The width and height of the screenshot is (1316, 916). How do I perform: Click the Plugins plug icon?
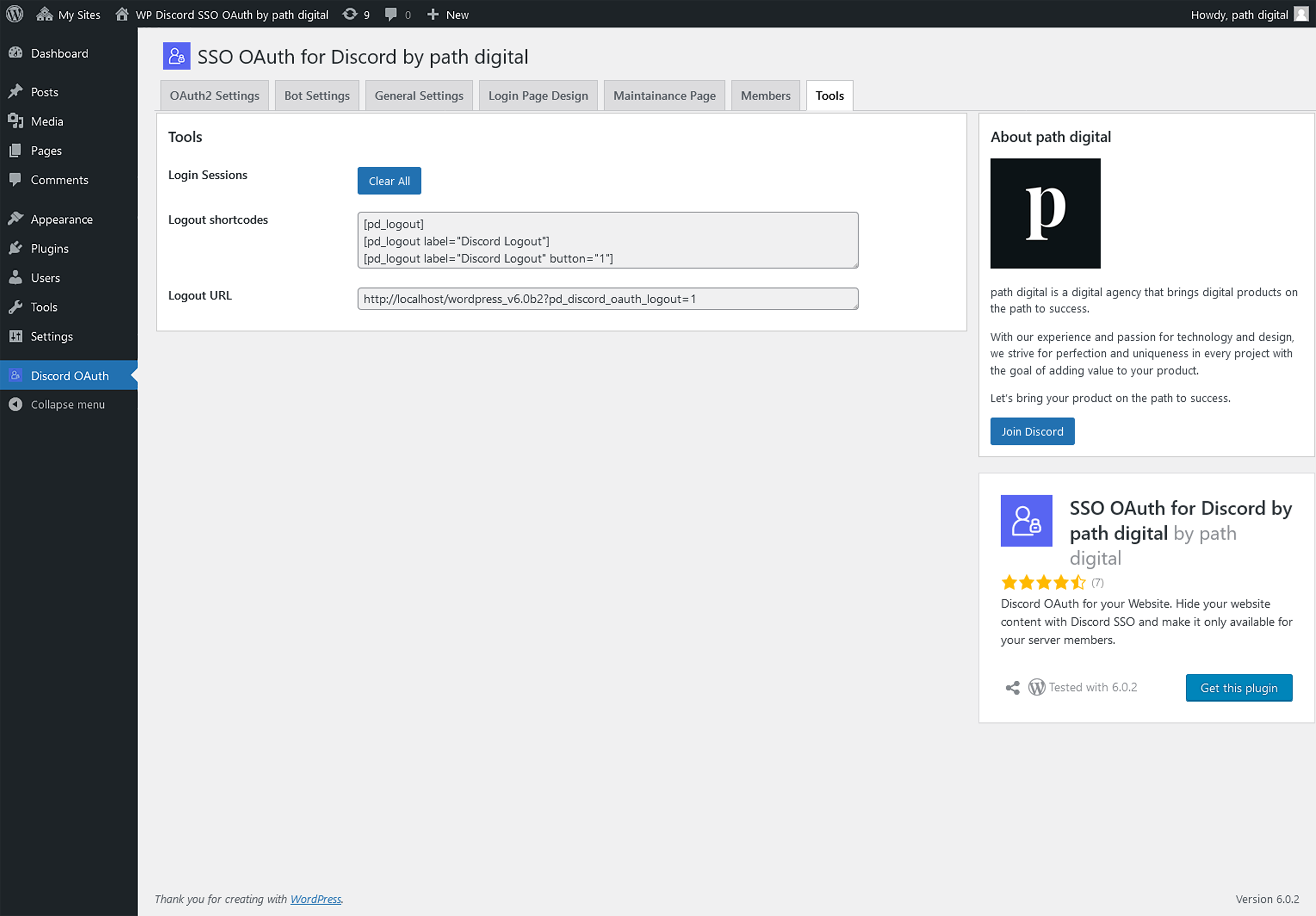[15, 248]
